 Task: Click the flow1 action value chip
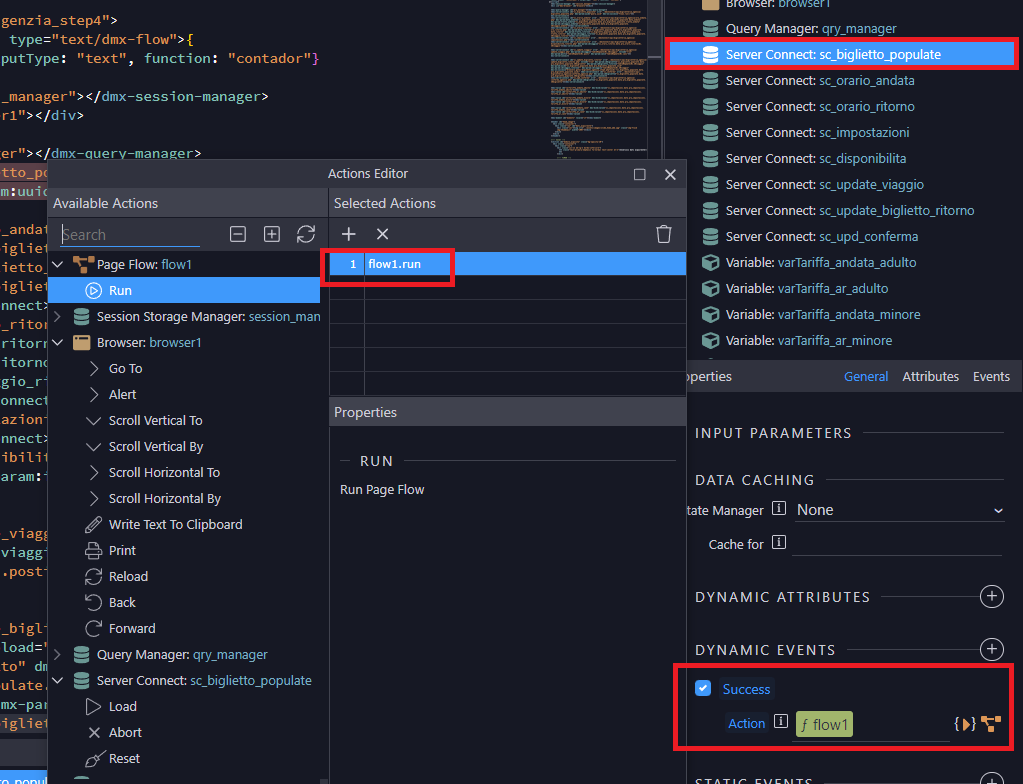coord(824,724)
